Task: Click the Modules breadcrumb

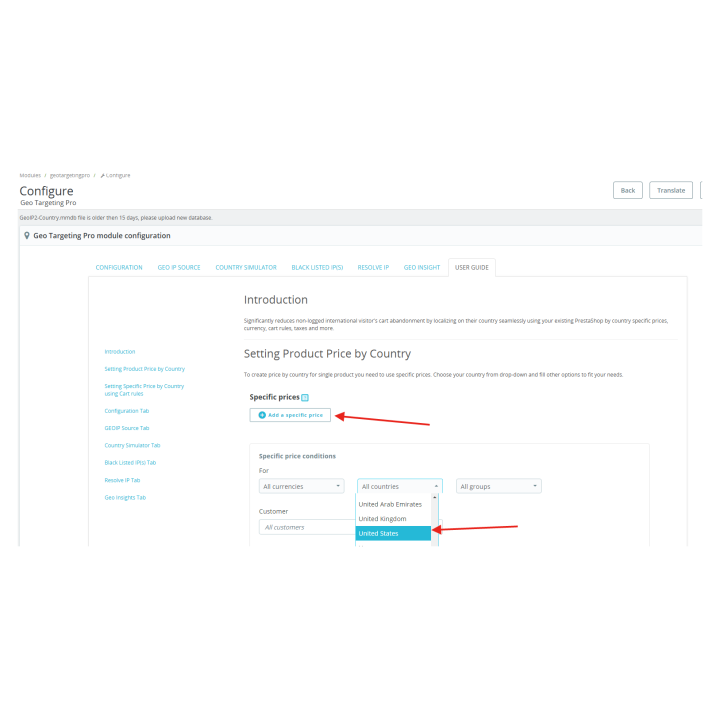Action: 30,175
